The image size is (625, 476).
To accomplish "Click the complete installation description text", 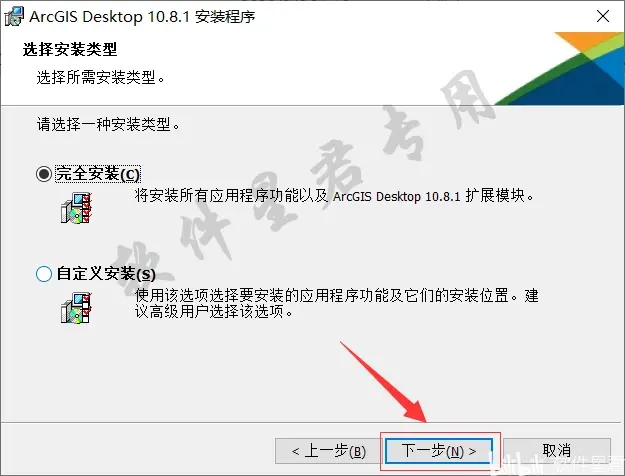I will (x=334, y=196).
